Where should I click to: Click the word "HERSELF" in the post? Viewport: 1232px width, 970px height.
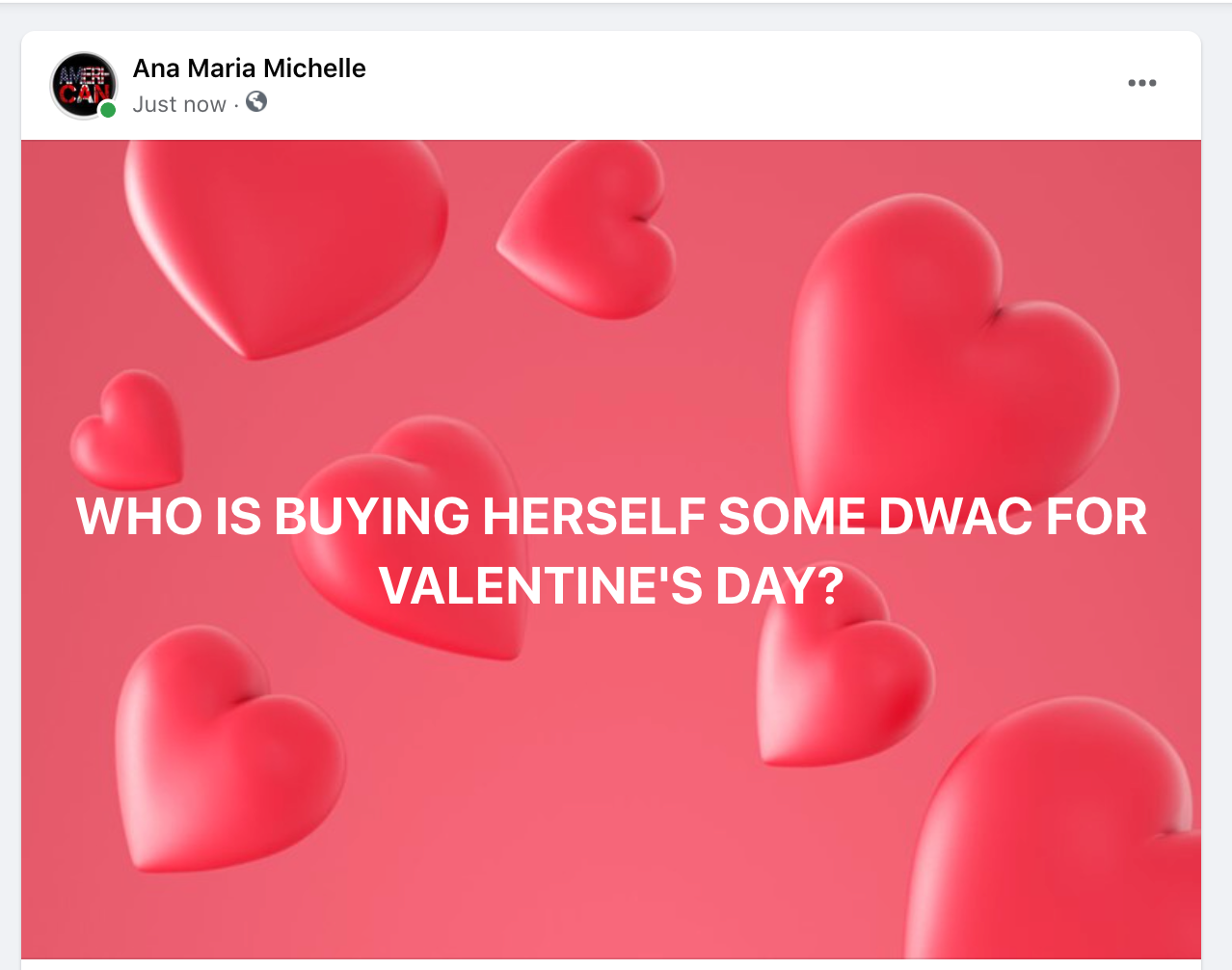click(x=594, y=516)
